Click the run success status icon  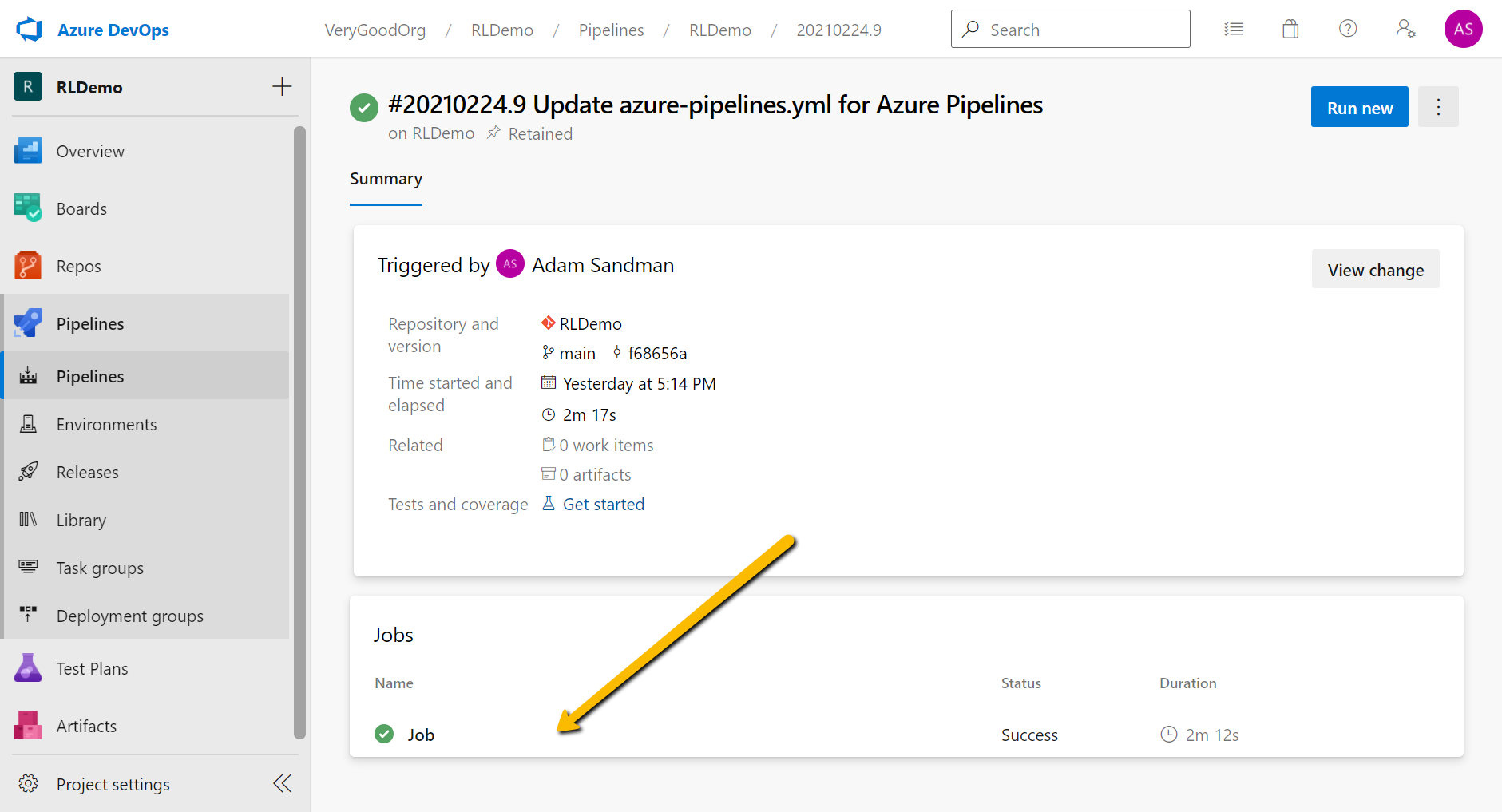(364, 108)
